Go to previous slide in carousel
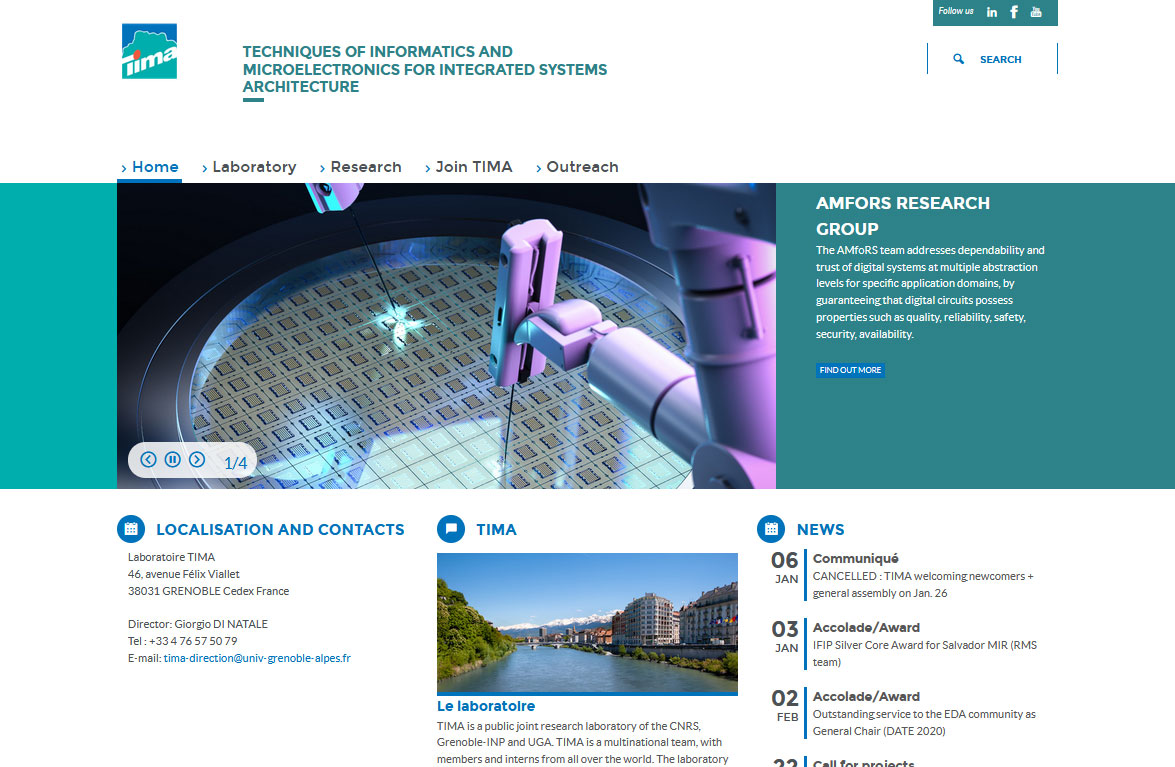 tap(148, 460)
